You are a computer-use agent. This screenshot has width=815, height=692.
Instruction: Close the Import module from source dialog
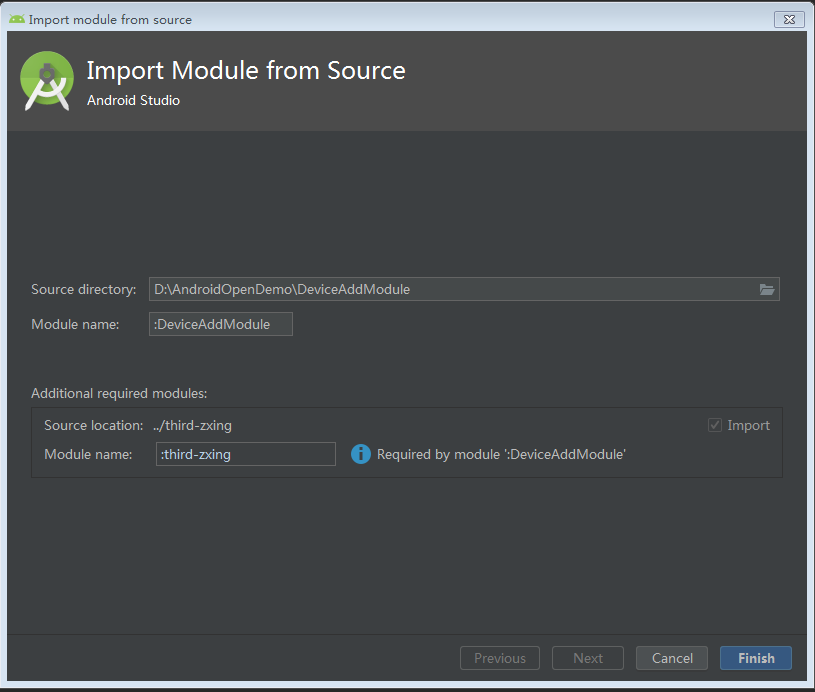(x=789, y=19)
